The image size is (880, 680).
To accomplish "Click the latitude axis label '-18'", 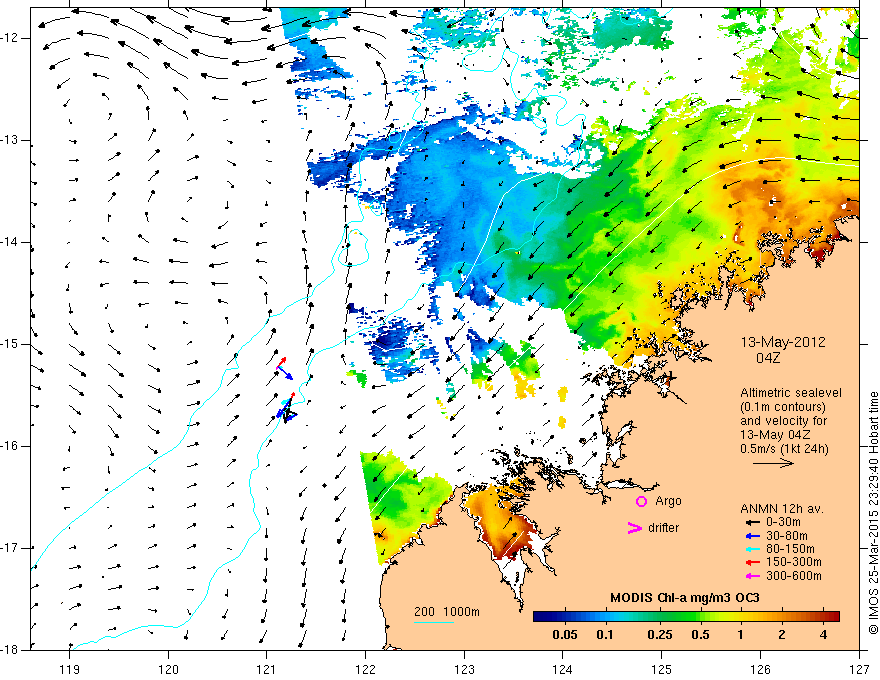I will [11, 650].
